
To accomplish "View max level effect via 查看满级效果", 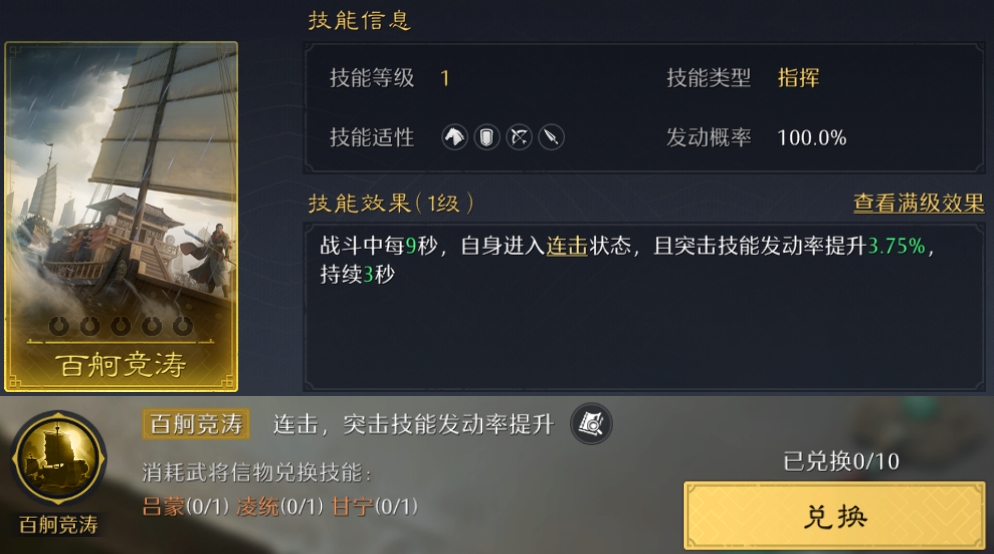I will click(x=919, y=203).
